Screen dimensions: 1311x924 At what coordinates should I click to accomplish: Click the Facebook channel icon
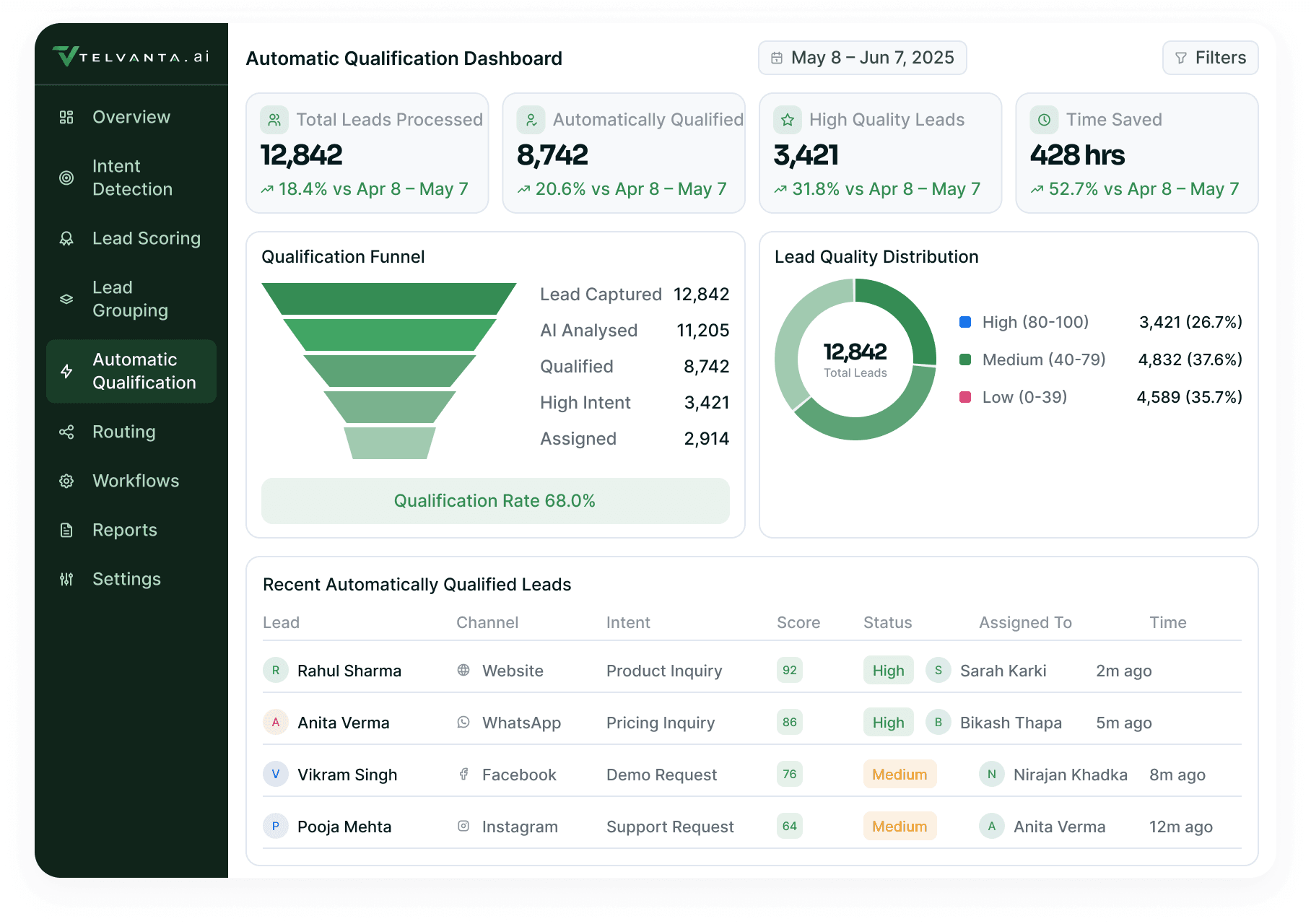(463, 774)
